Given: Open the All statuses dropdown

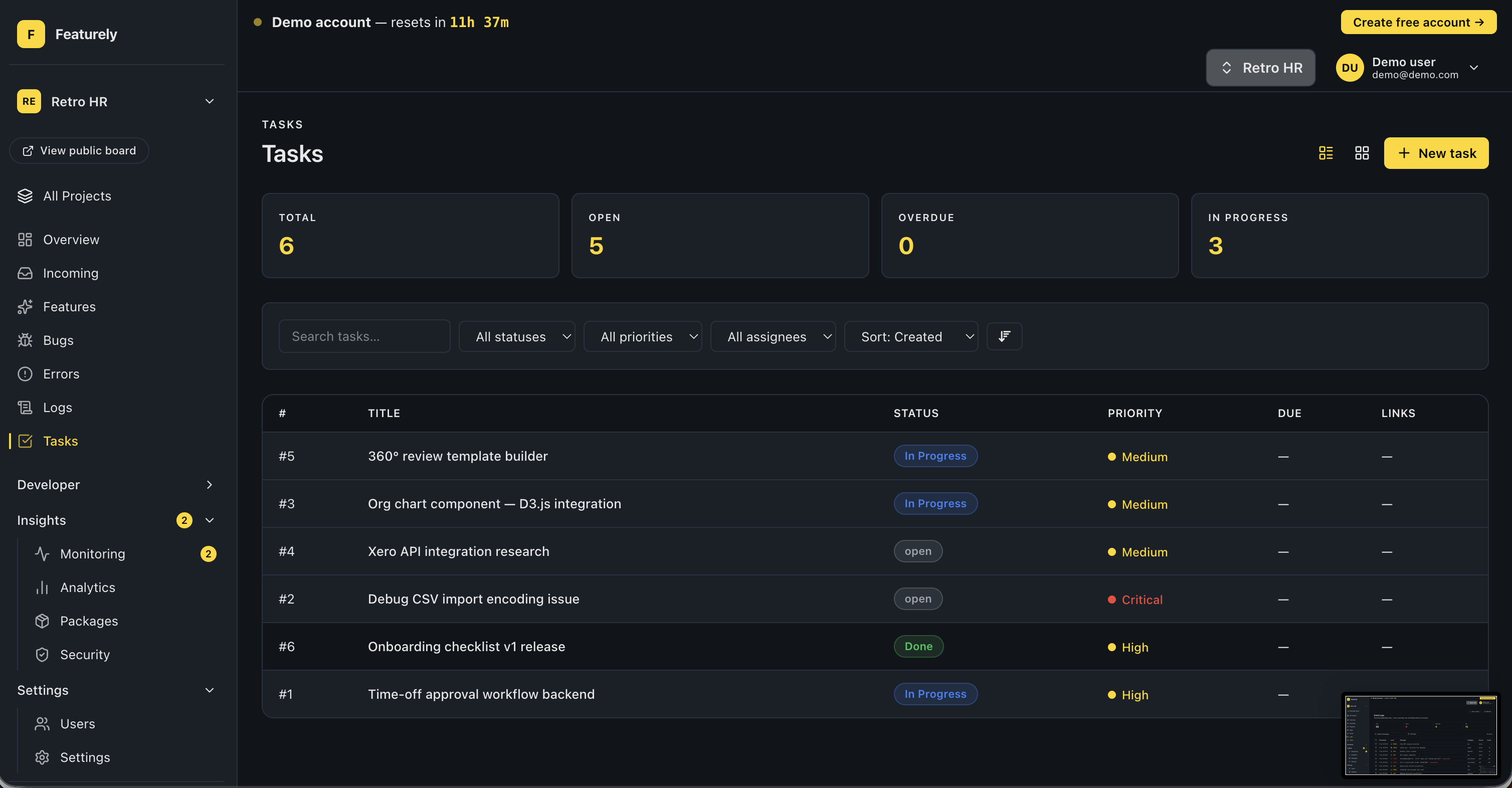Looking at the screenshot, I should coord(516,337).
